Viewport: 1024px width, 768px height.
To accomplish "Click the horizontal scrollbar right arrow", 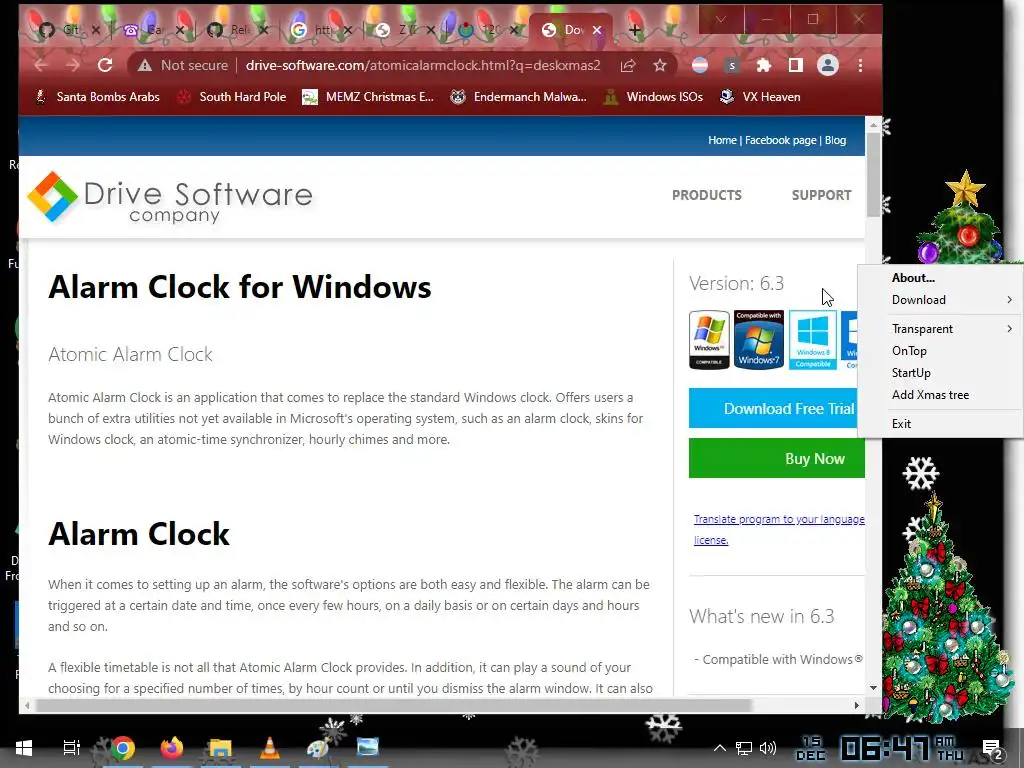I will tap(856, 705).
